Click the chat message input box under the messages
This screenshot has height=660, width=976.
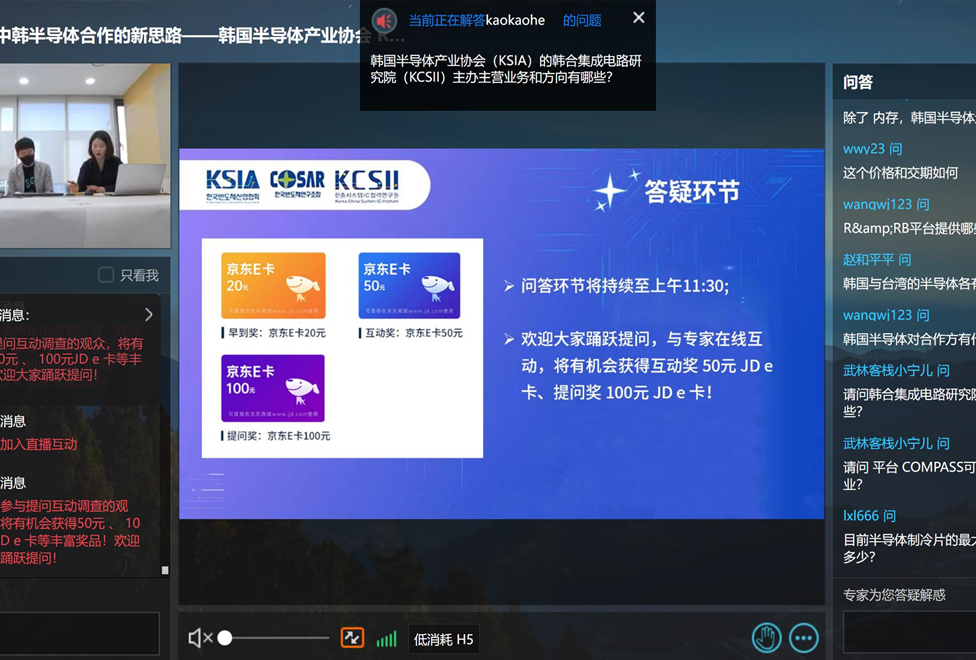tap(80, 633)
